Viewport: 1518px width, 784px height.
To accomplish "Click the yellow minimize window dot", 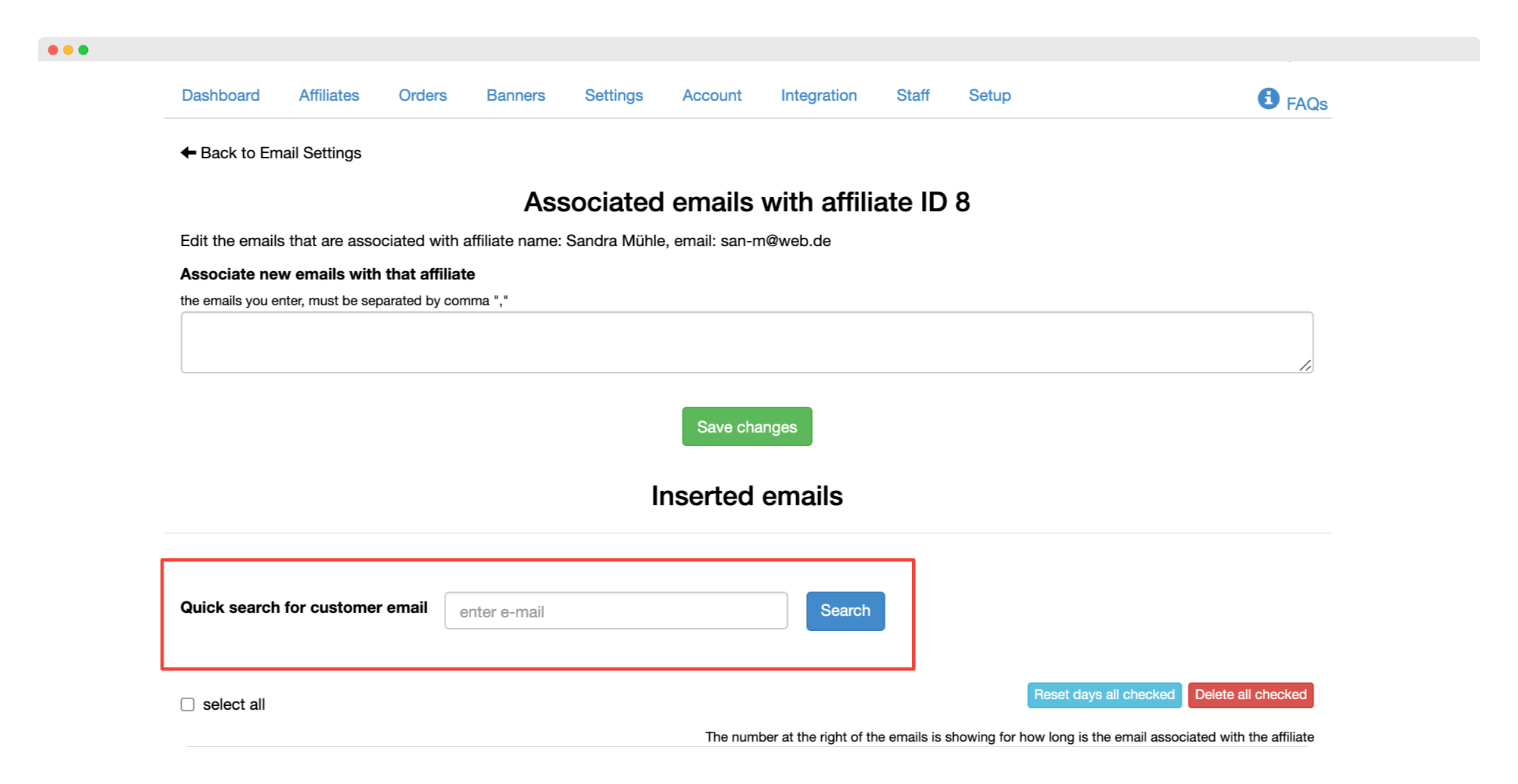I will [68, 50].
